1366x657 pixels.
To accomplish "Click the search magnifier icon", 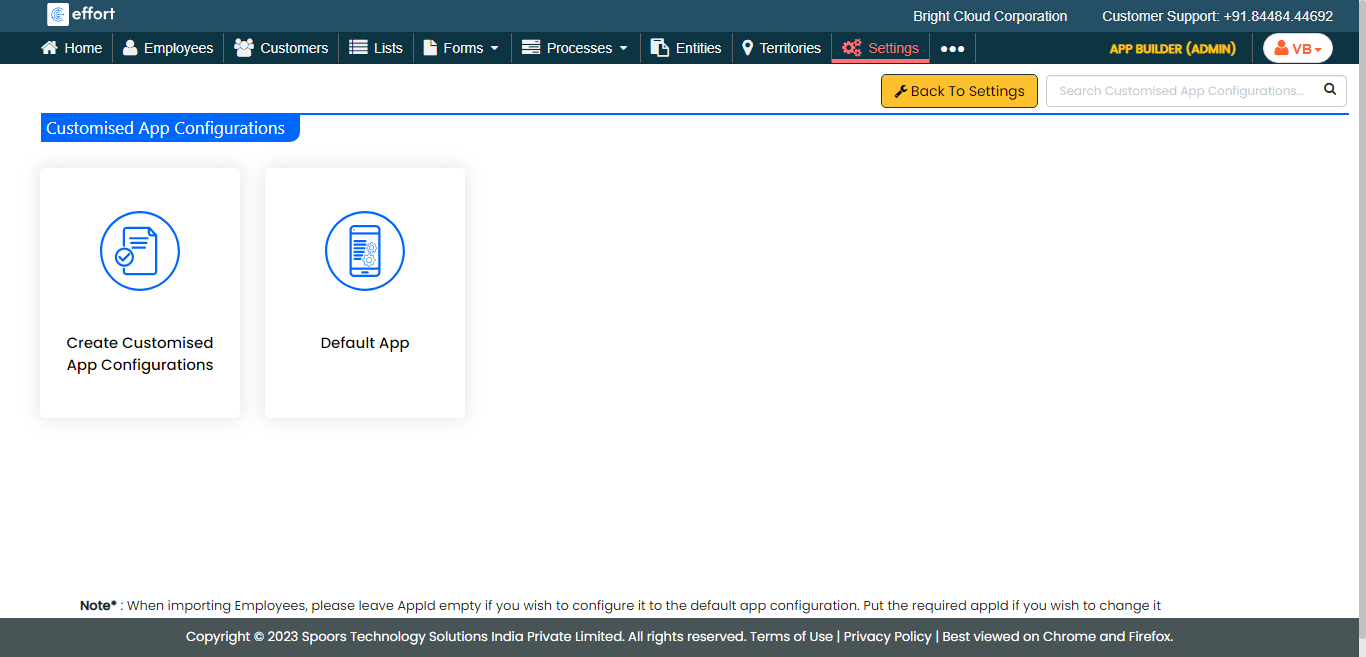I will click(1330, 90).
